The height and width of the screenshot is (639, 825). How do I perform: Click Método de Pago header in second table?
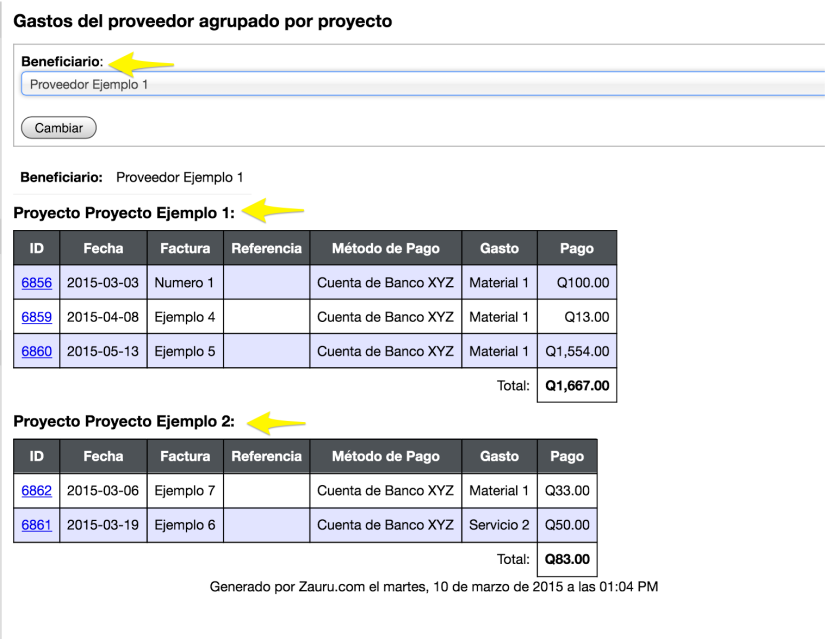pos(386,456)
